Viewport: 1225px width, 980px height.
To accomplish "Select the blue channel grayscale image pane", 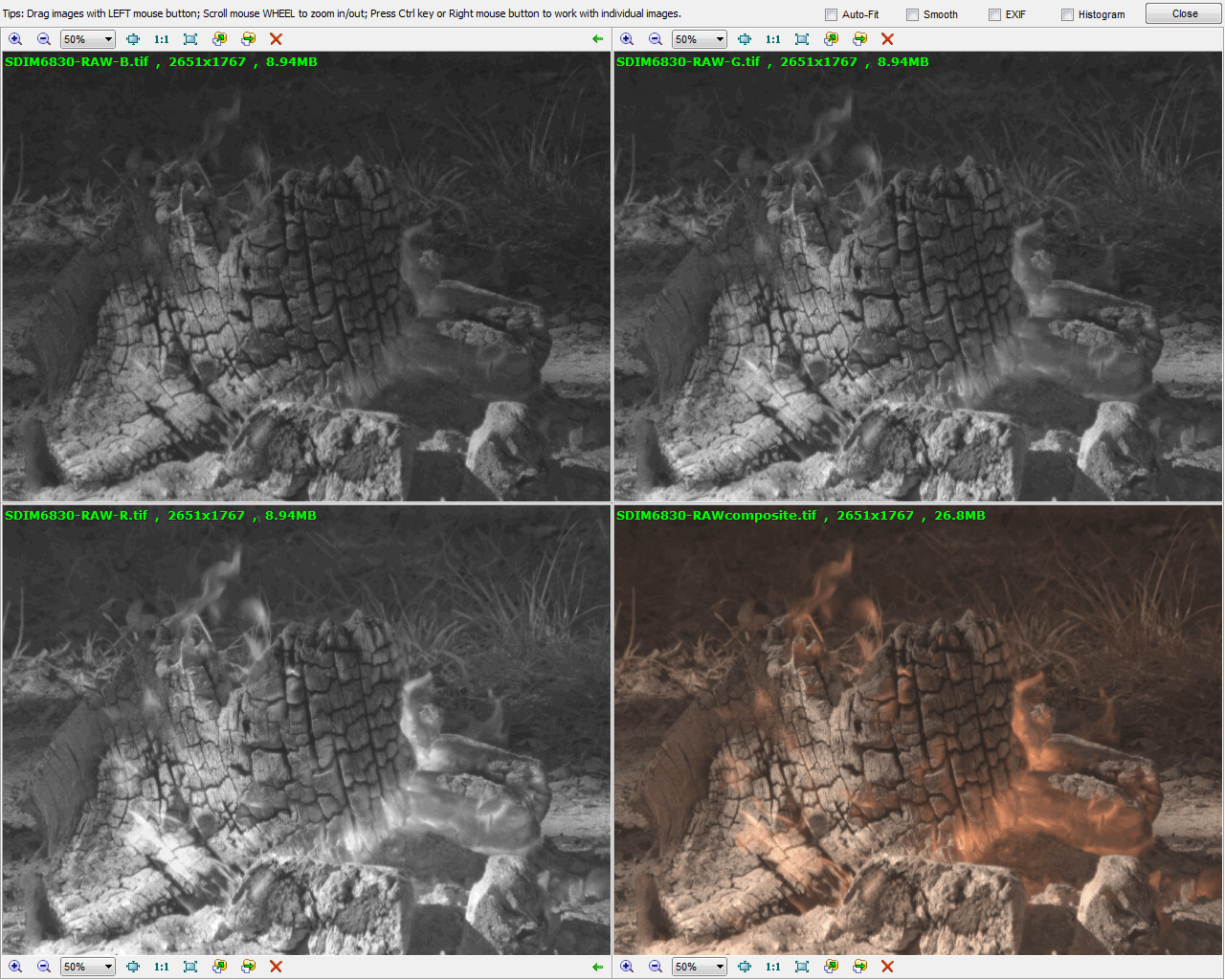I will 306,277.
